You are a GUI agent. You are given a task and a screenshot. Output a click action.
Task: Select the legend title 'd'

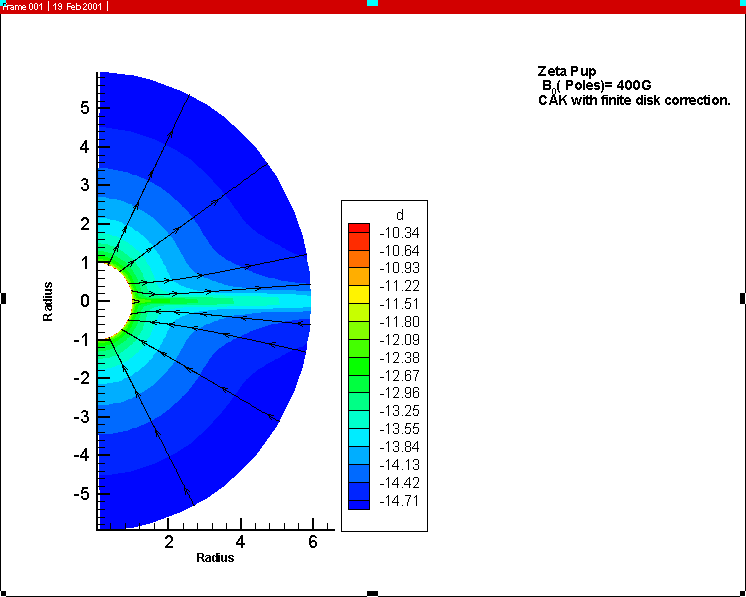click(x=400, y=214)
